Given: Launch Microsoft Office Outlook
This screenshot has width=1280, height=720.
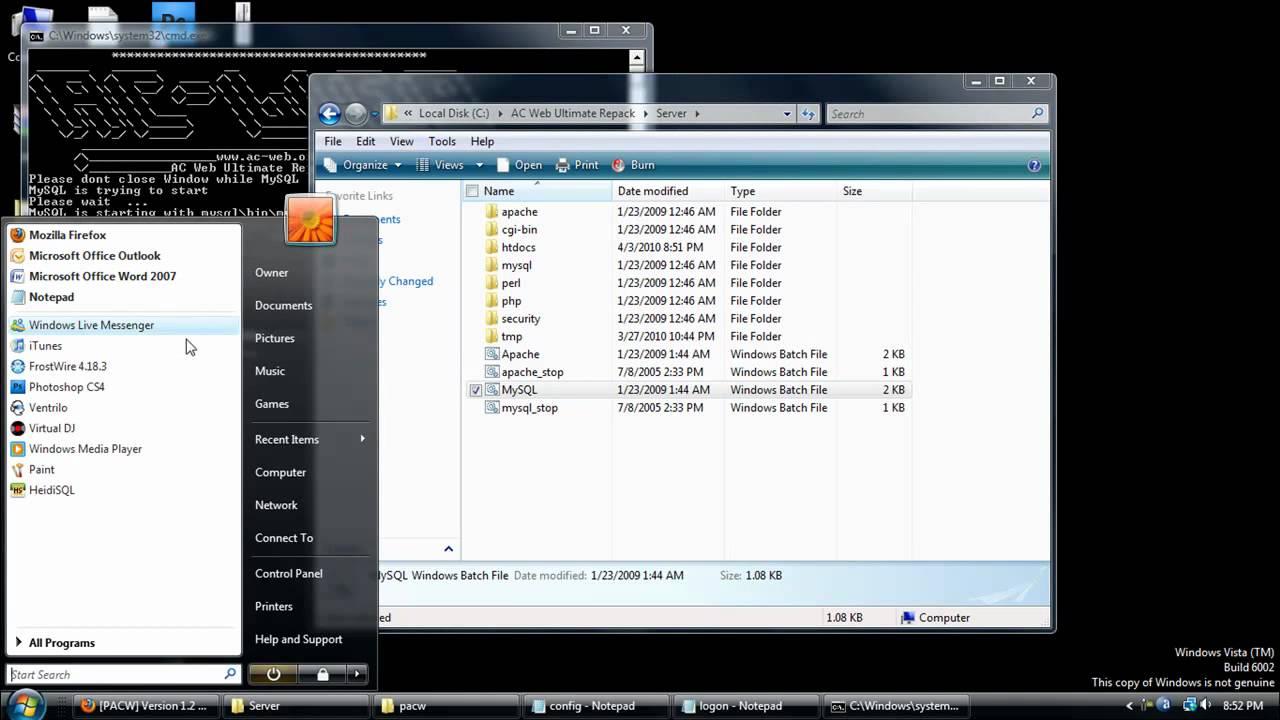Looking at the screenshot, I should point(123,256).
